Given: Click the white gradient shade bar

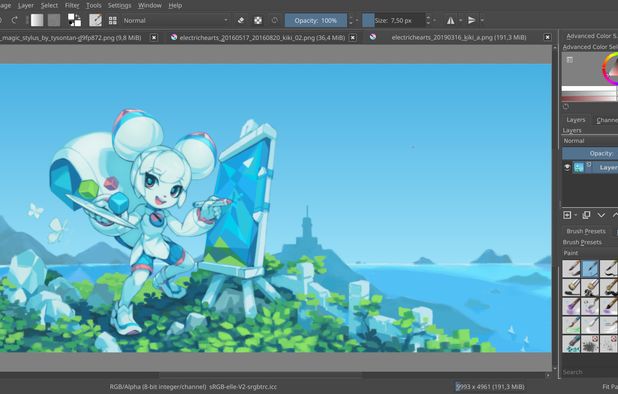Looking at the screenshot, I should (x=589, y=89).
